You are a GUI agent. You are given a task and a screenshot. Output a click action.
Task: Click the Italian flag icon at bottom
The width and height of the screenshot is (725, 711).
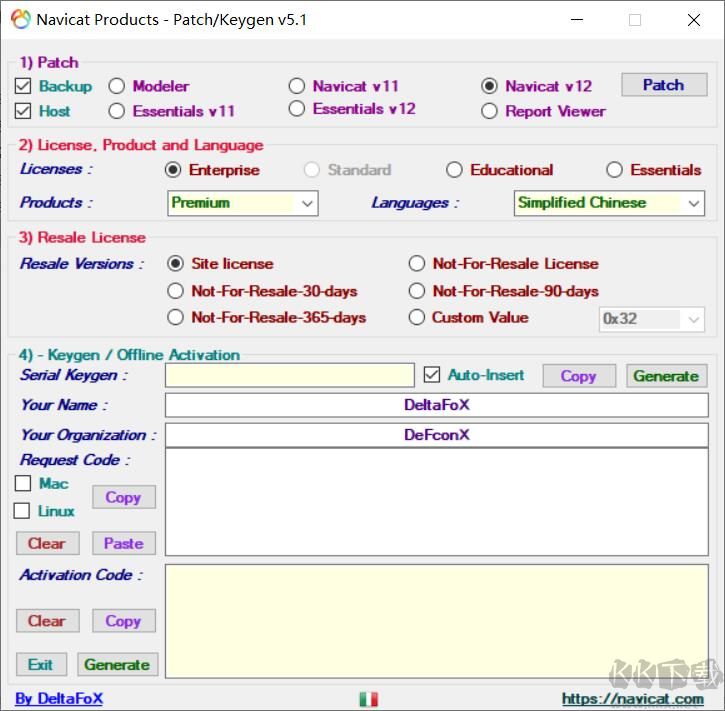pos(369,699)
